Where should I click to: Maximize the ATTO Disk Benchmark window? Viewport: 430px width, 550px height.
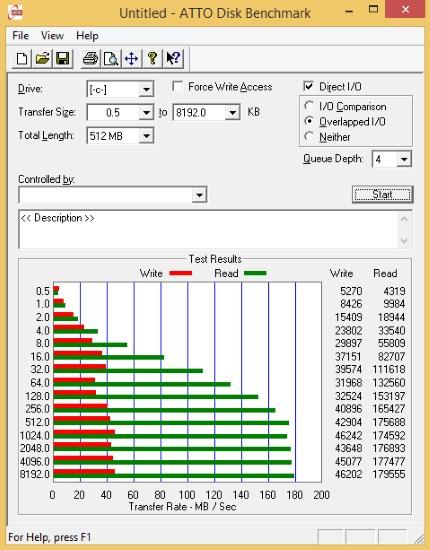click(373, 10)
